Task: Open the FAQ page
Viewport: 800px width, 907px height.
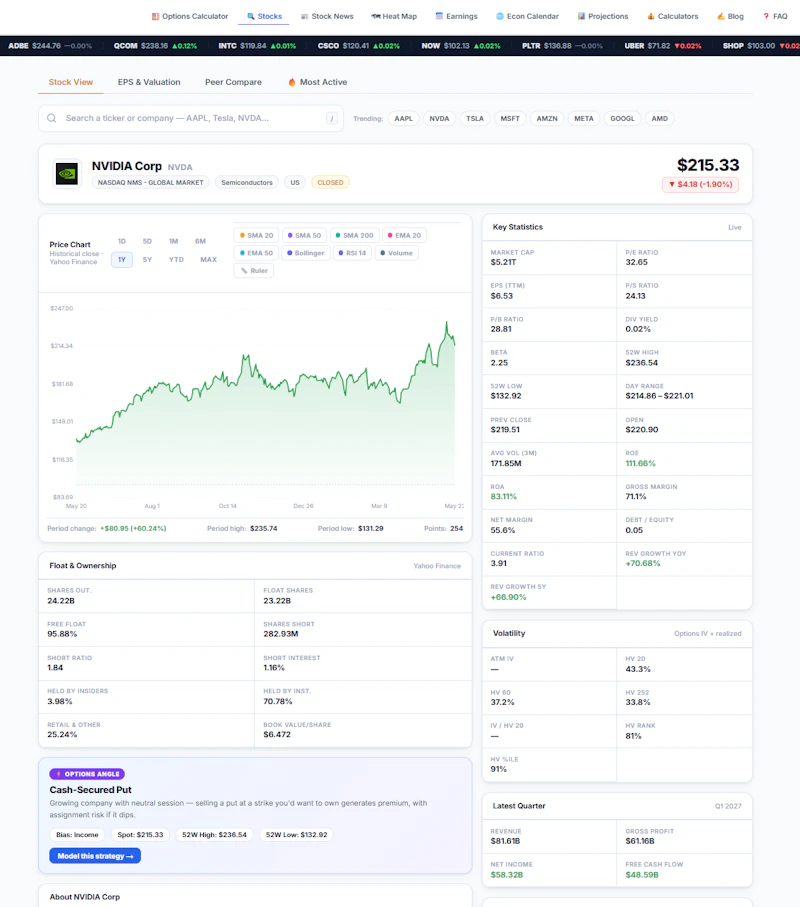Action: (x=775, y=16)
